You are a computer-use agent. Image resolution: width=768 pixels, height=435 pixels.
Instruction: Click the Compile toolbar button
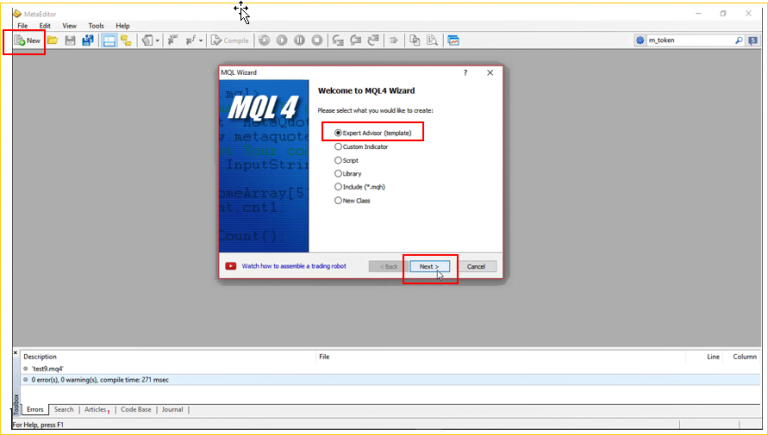(230, 41)
